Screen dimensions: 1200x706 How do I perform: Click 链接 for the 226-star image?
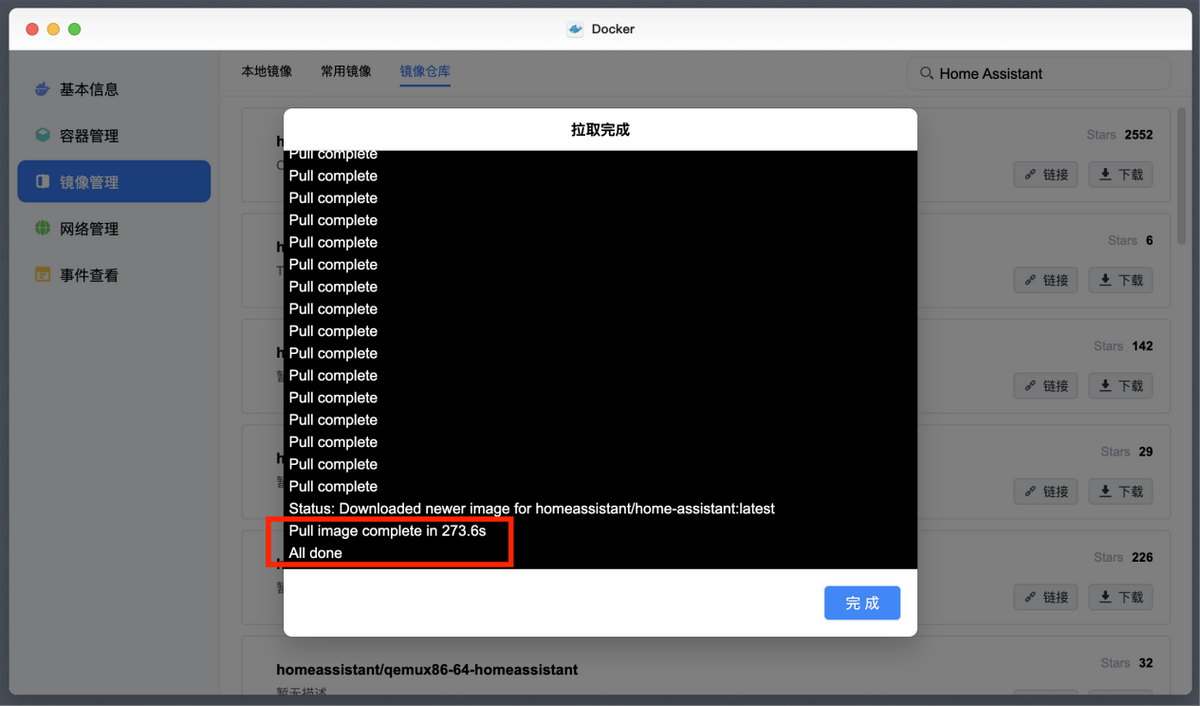click(1046, 597)
